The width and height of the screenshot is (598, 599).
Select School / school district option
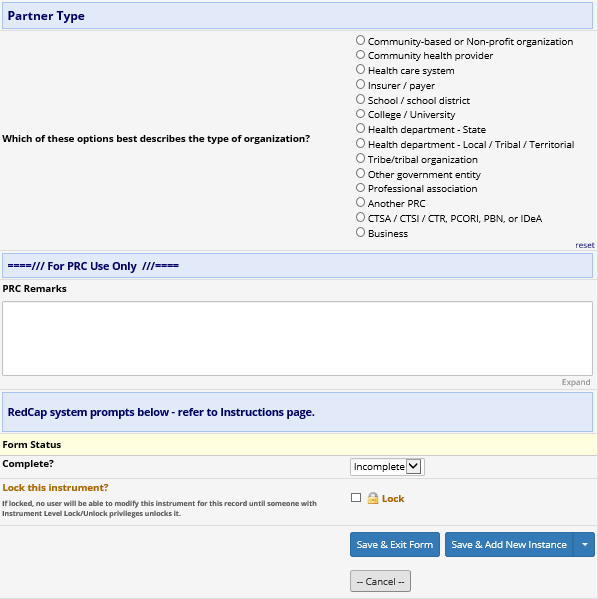(360, 99)
